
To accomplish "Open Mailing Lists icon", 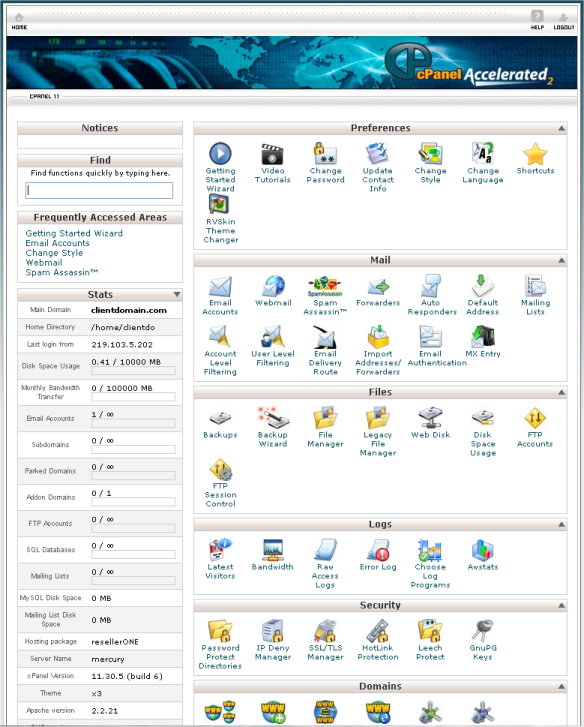I will (535, 286).
